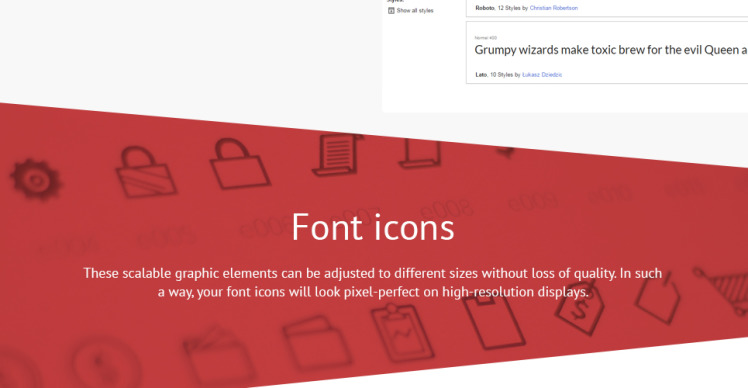Click the Font icons heading

pos(373,227)
